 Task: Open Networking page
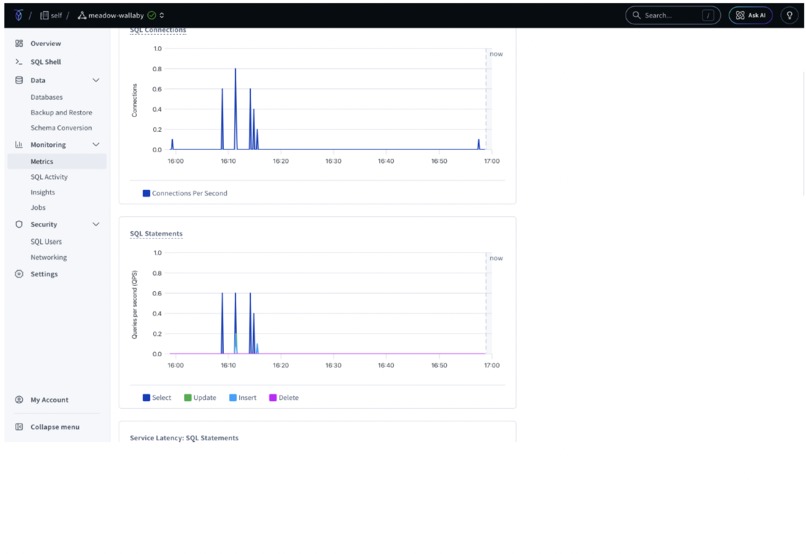[x=49, y=257]
